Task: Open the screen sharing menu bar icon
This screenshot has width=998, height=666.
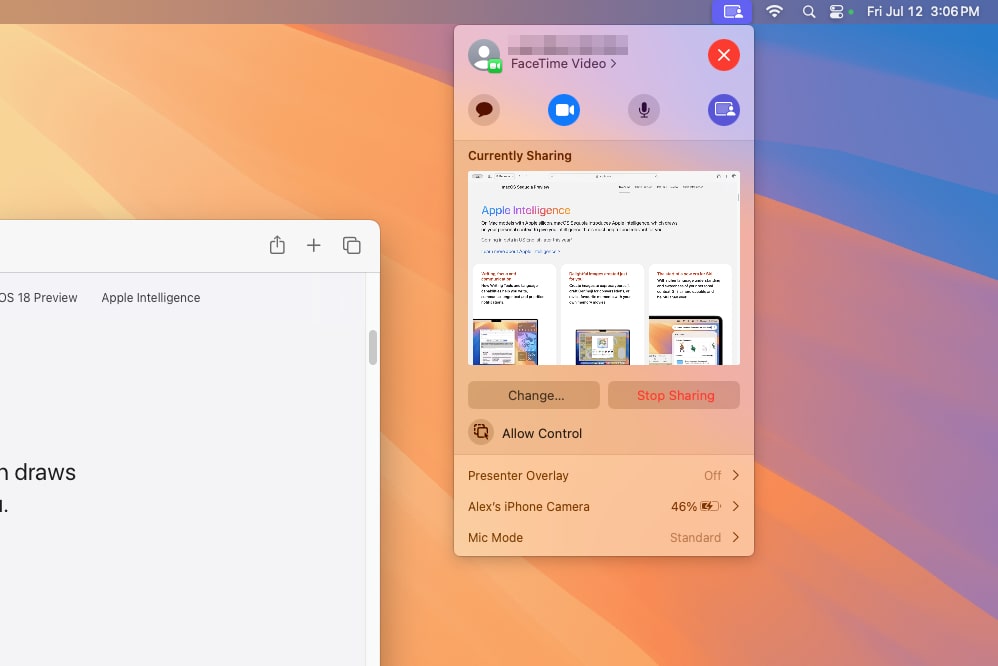Action: (x=732, y=11)
